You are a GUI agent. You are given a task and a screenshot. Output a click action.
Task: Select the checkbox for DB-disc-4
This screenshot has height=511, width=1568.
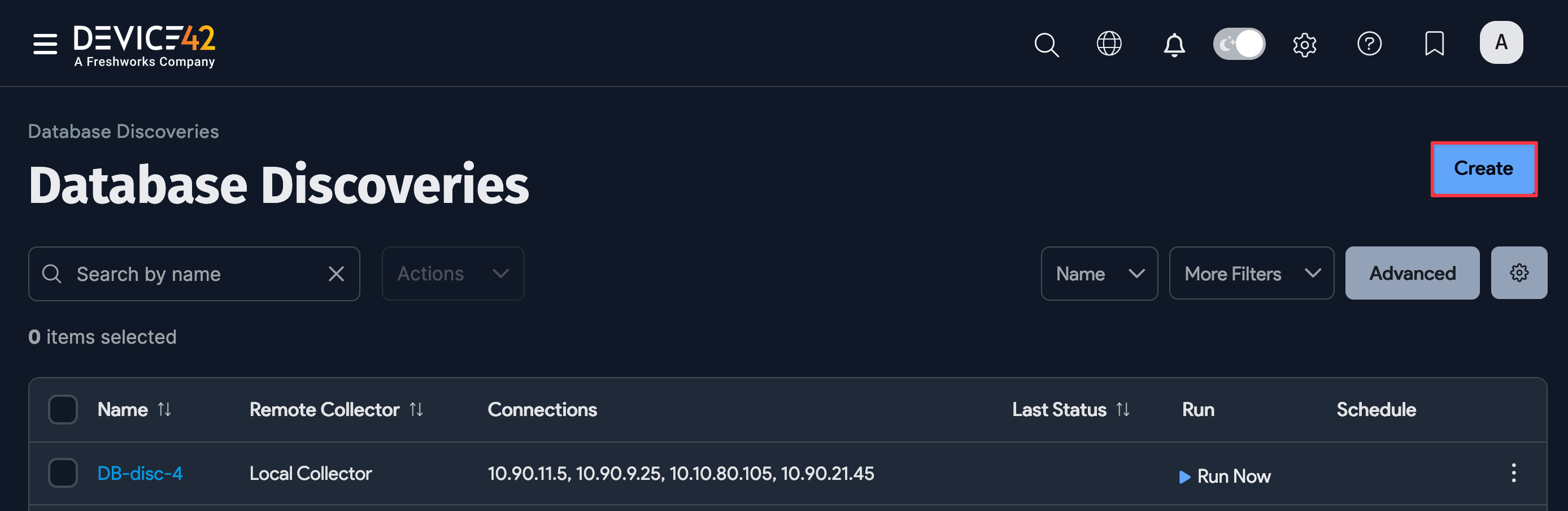(63, 473)
